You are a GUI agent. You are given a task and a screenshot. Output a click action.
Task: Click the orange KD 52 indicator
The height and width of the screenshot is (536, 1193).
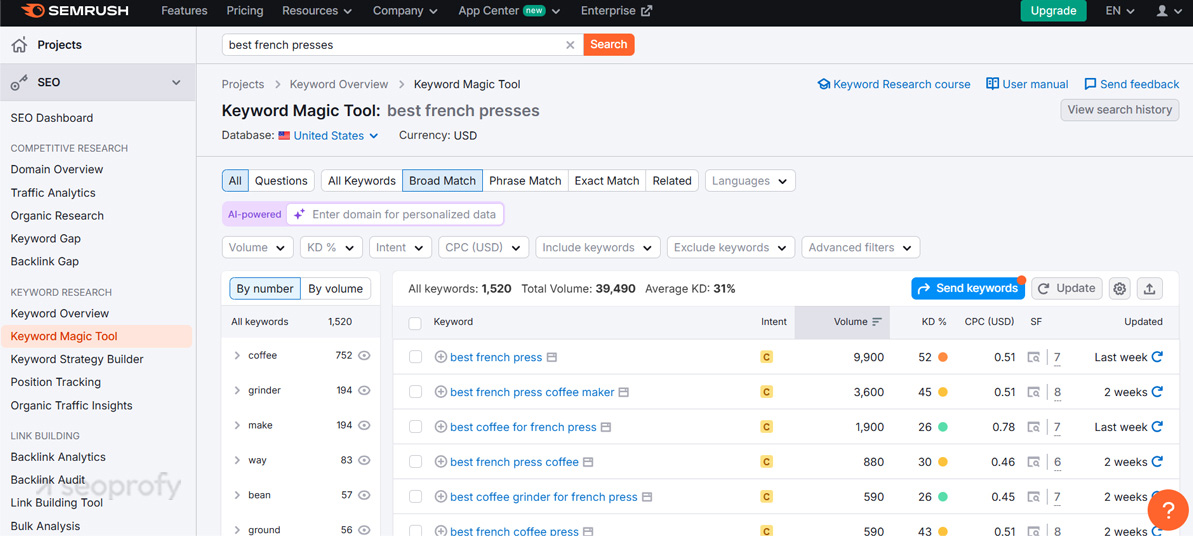point(943,357)
